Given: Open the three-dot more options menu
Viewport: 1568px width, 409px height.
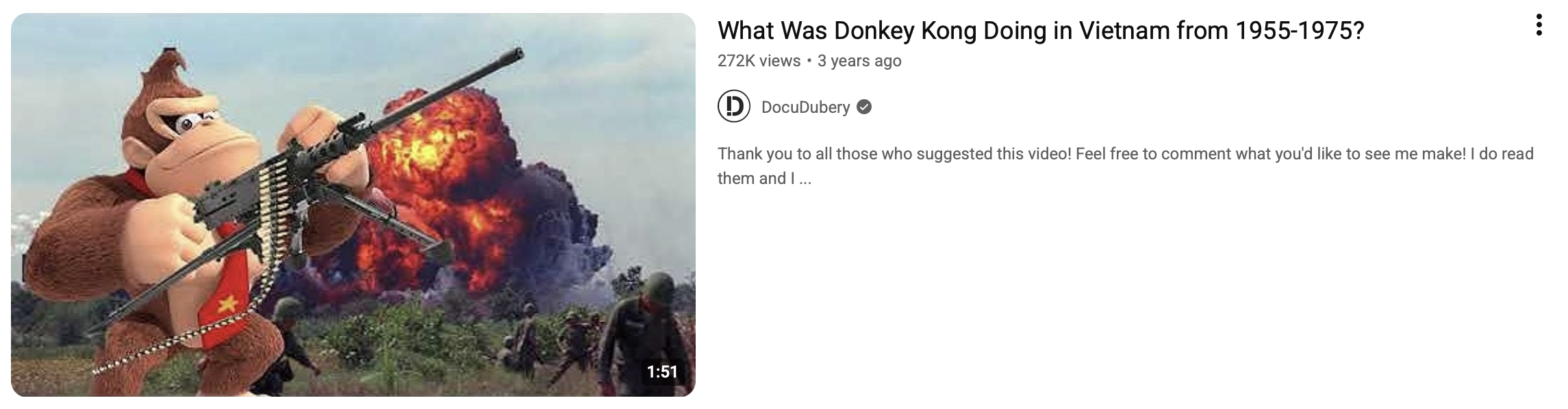Looking at the screenshot, I should tap(1539, 25).
